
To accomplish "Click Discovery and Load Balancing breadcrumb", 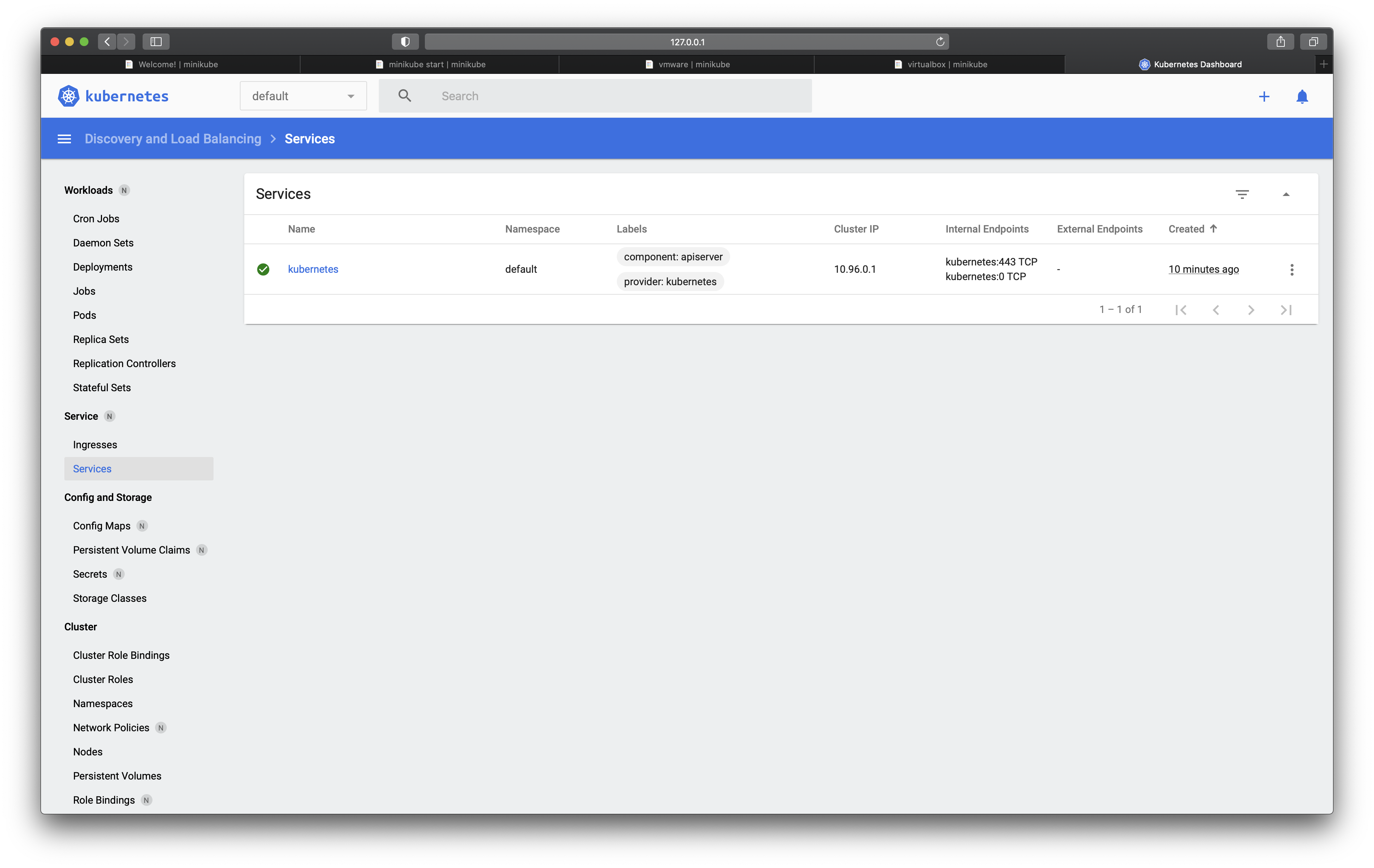I will pos(173,139).
